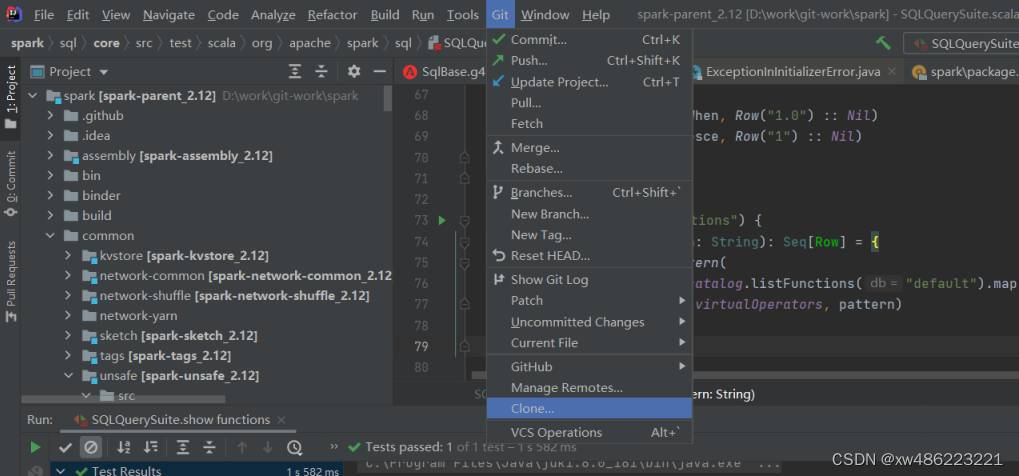Screen dimensions: 1019x476
Task: Collapse all in Project panel header
Action: click(322, 71)
